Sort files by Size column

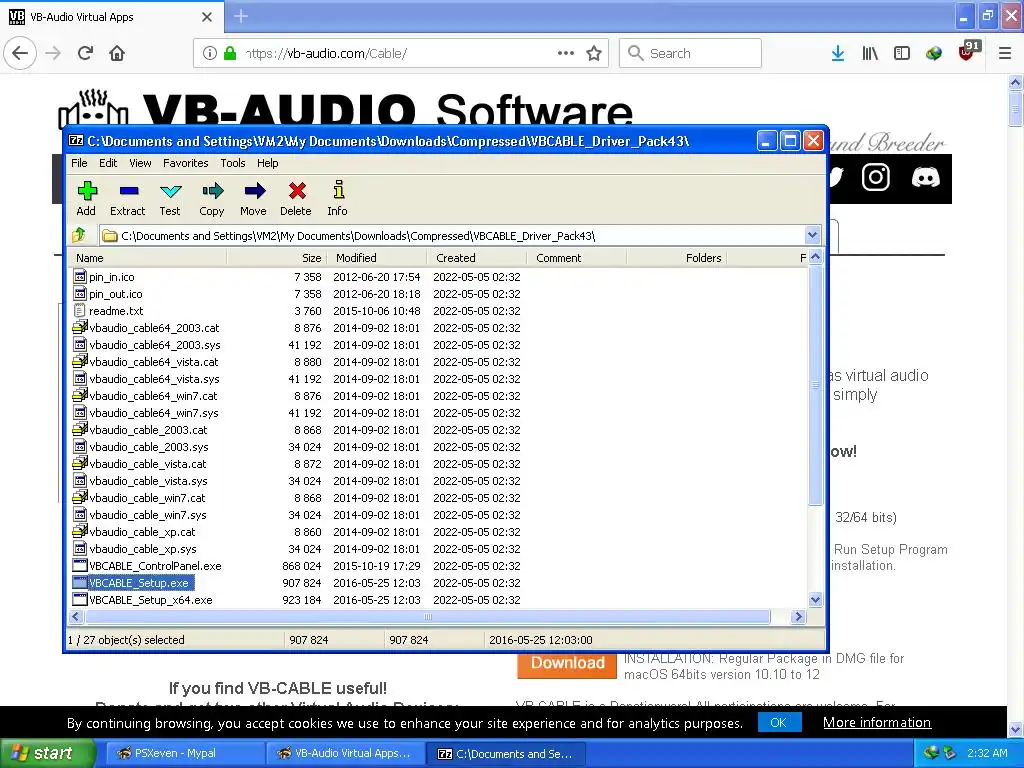coord(277,258)
